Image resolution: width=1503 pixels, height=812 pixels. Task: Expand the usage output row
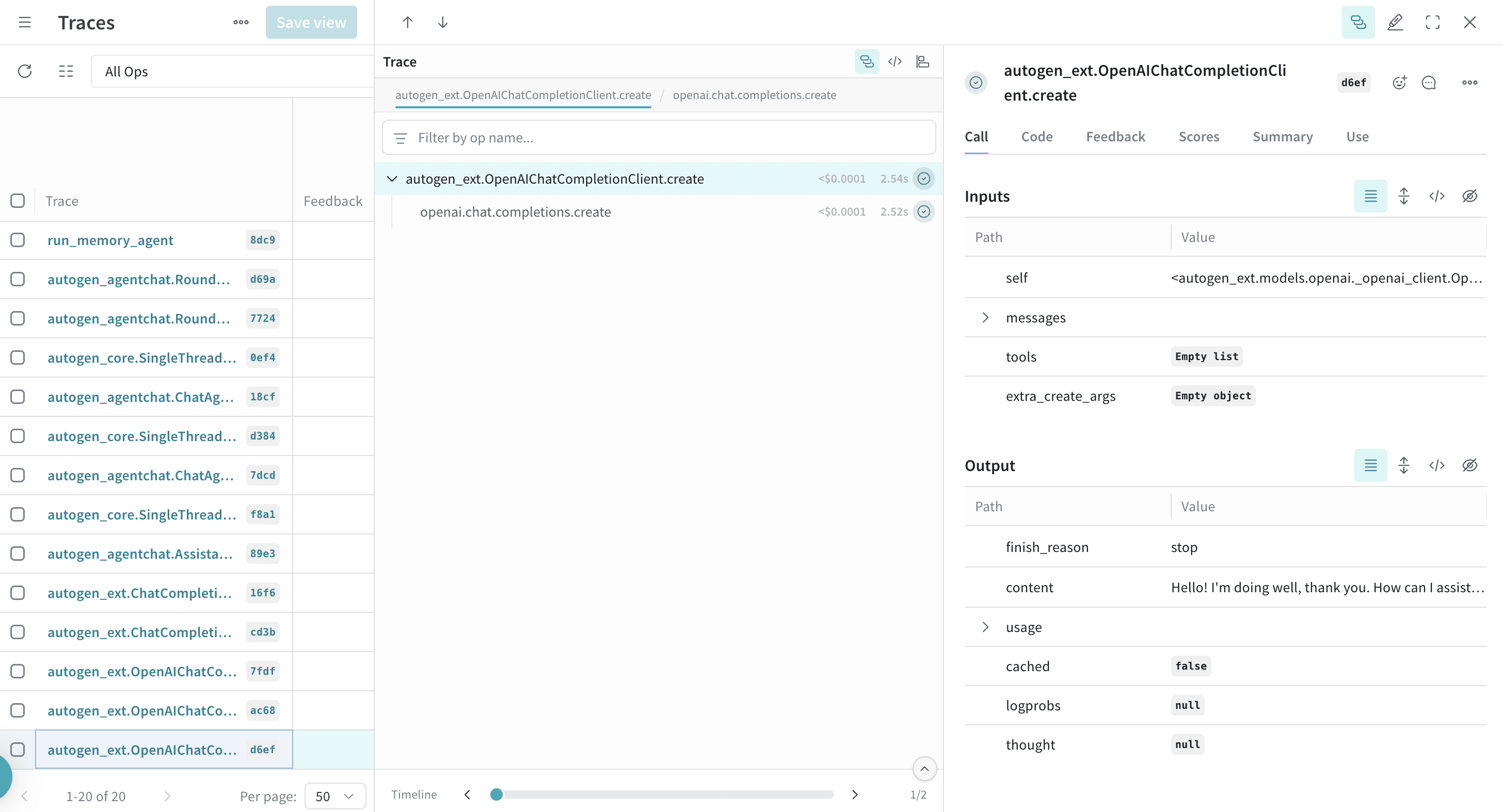point(985,627)
